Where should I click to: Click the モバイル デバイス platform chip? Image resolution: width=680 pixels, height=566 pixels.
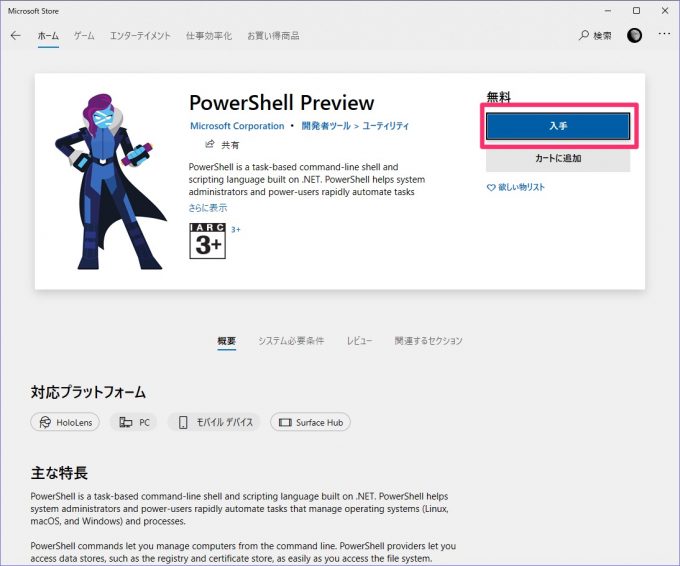click(x=214, y=422)
